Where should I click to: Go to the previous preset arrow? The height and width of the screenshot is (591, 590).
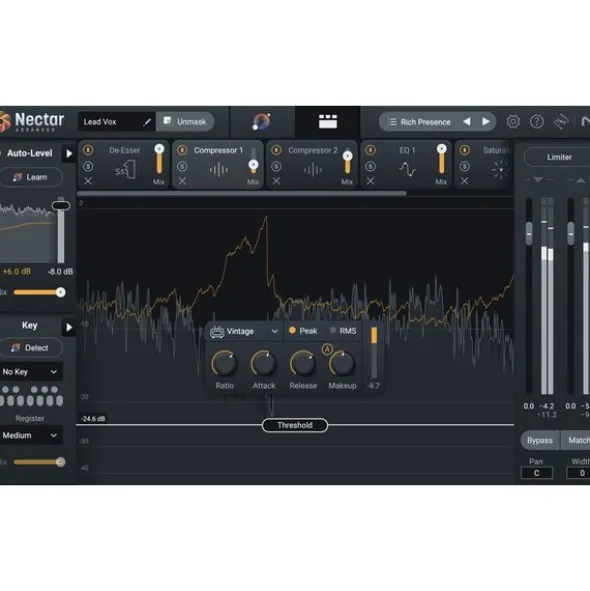tap(467, 122)
